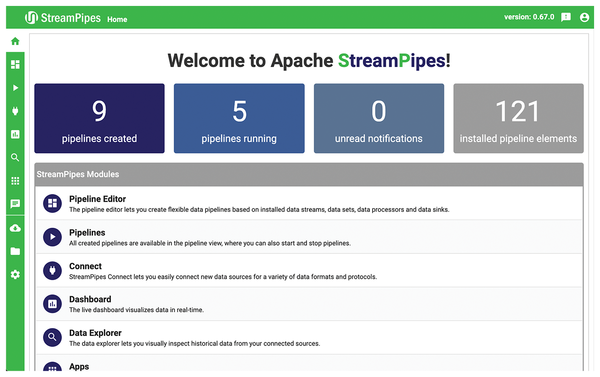Click 'All created pipelines are available' description
The height and width of the screenshot is (377, 600).
(x=210, y=243)
